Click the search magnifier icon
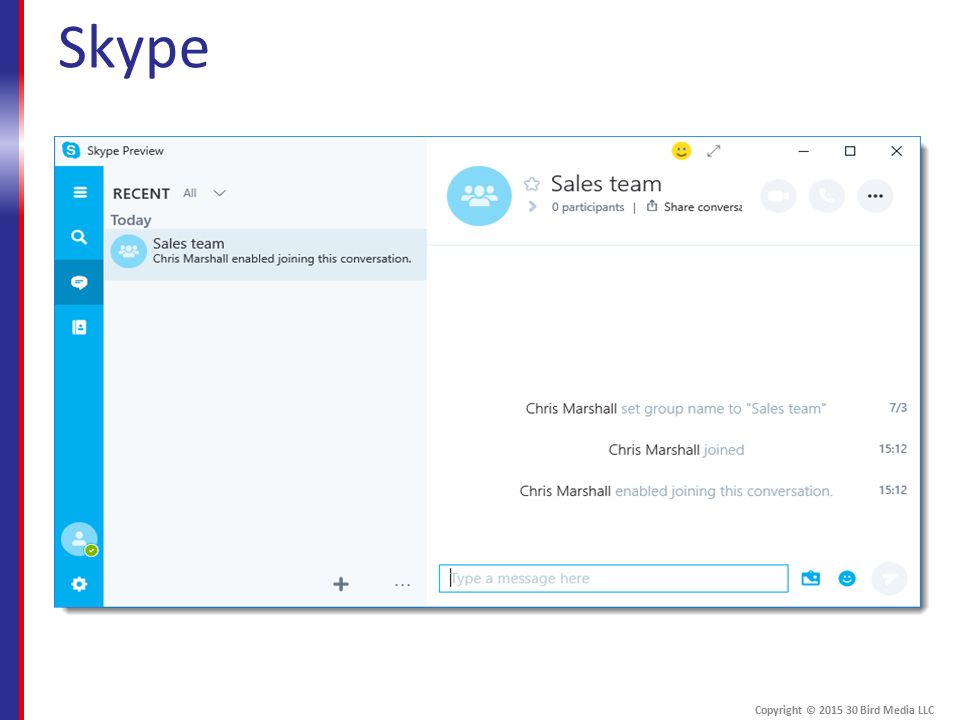Screen dimensions: 960x720 (79, 237)
